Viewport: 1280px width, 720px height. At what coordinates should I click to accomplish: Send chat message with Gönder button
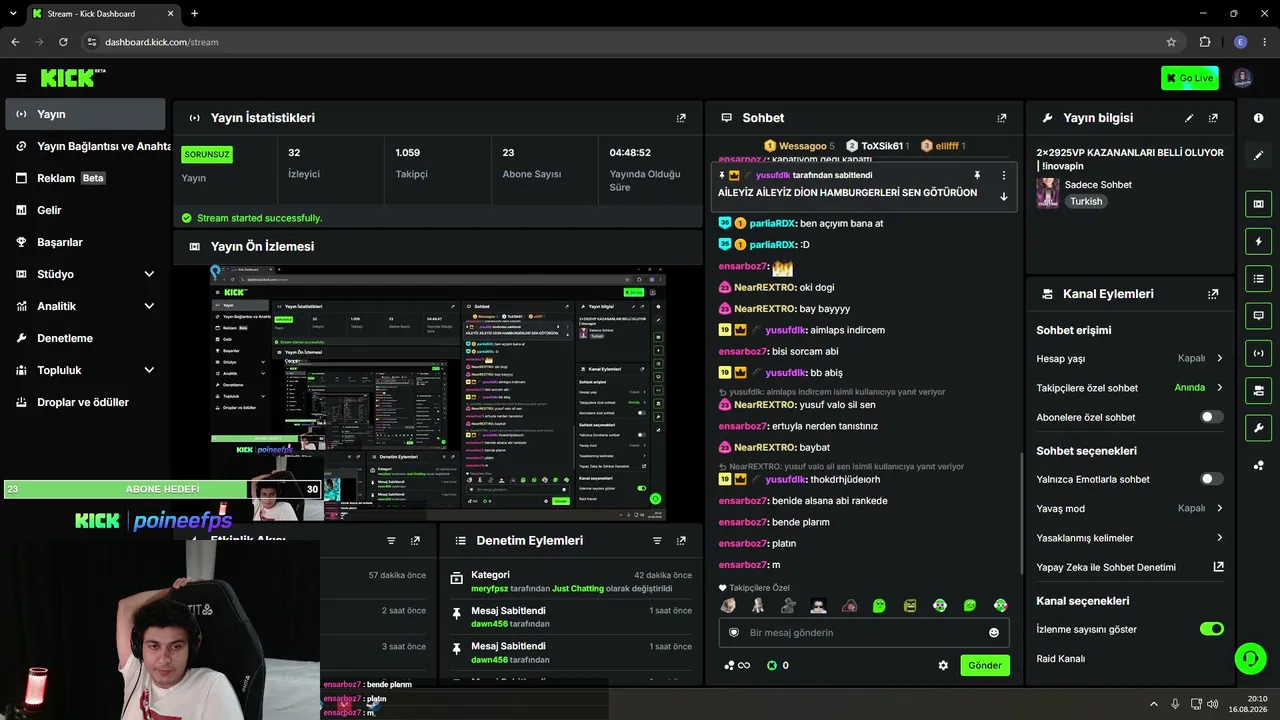click(985, 665)
